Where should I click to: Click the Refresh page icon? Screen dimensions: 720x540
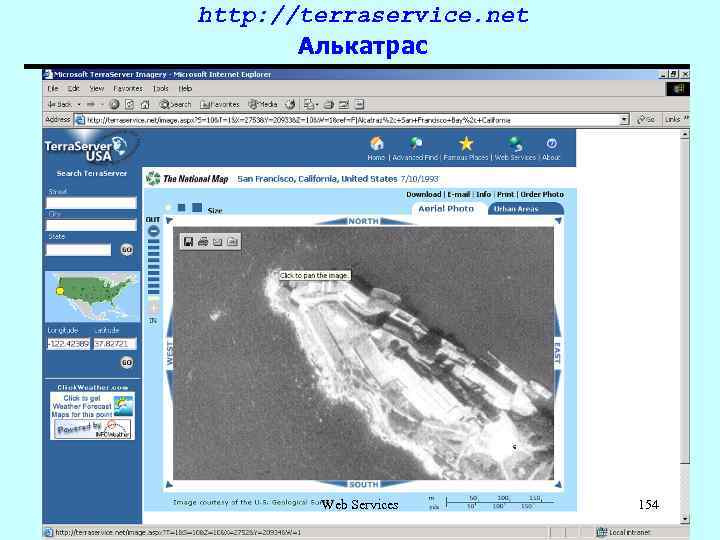tap(129, 104)
